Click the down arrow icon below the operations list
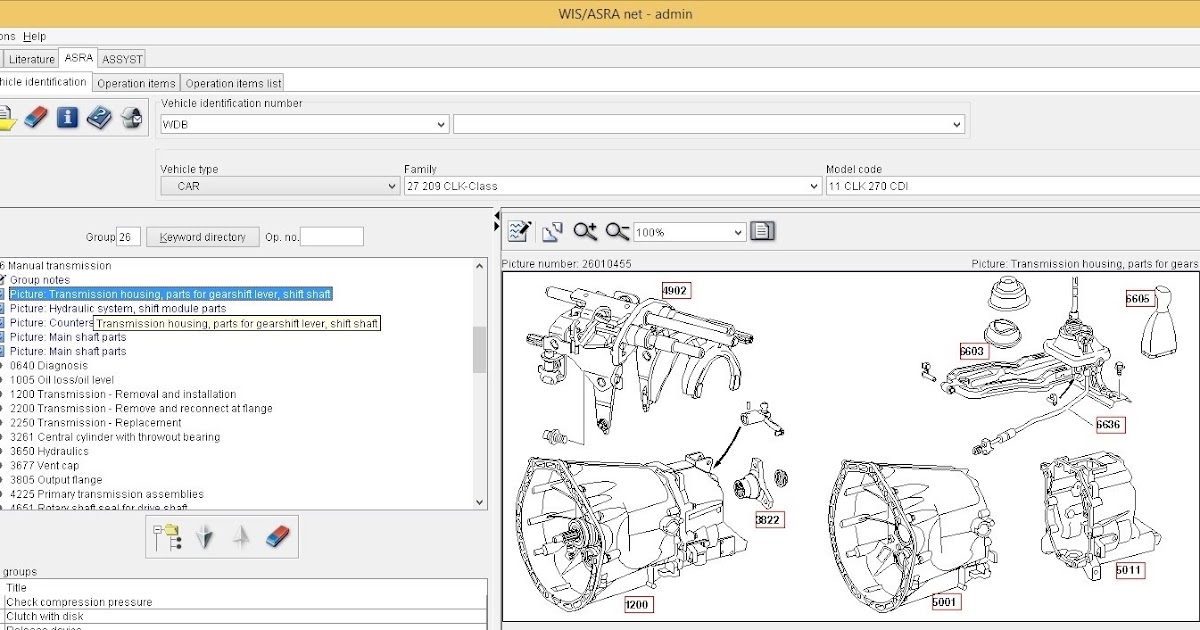Viewport: 1200px width, 630px height. (x=205, y=537)
